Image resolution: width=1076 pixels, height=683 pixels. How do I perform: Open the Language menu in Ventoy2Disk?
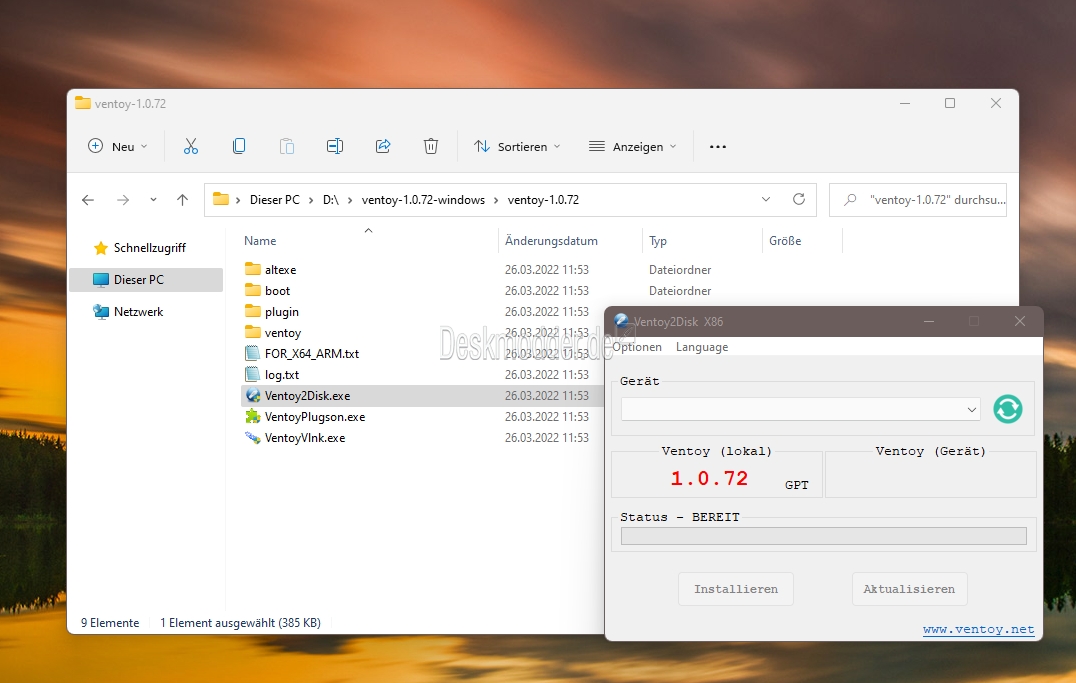point(702,347)
